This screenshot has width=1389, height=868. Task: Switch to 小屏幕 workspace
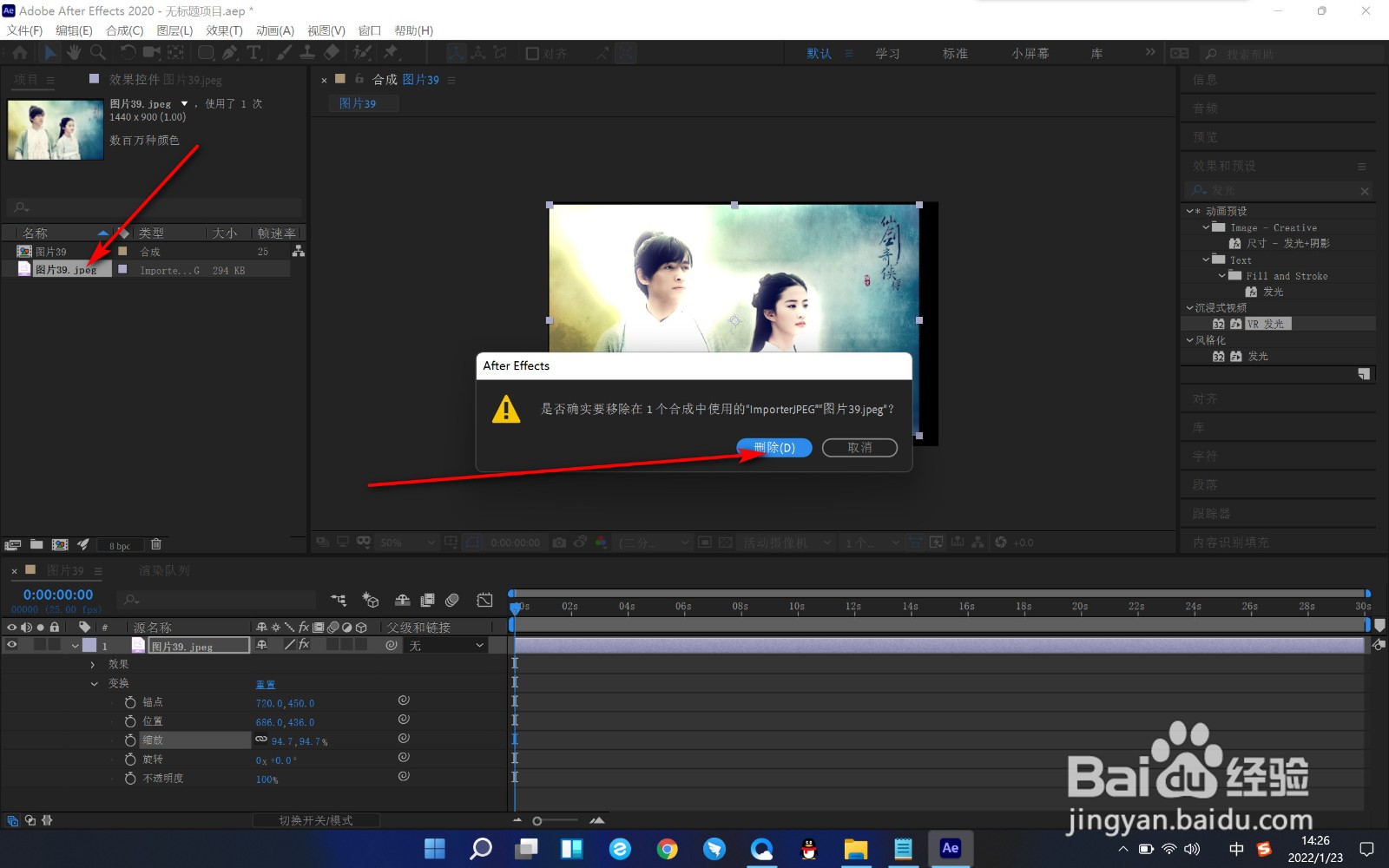coord(1030,54)
